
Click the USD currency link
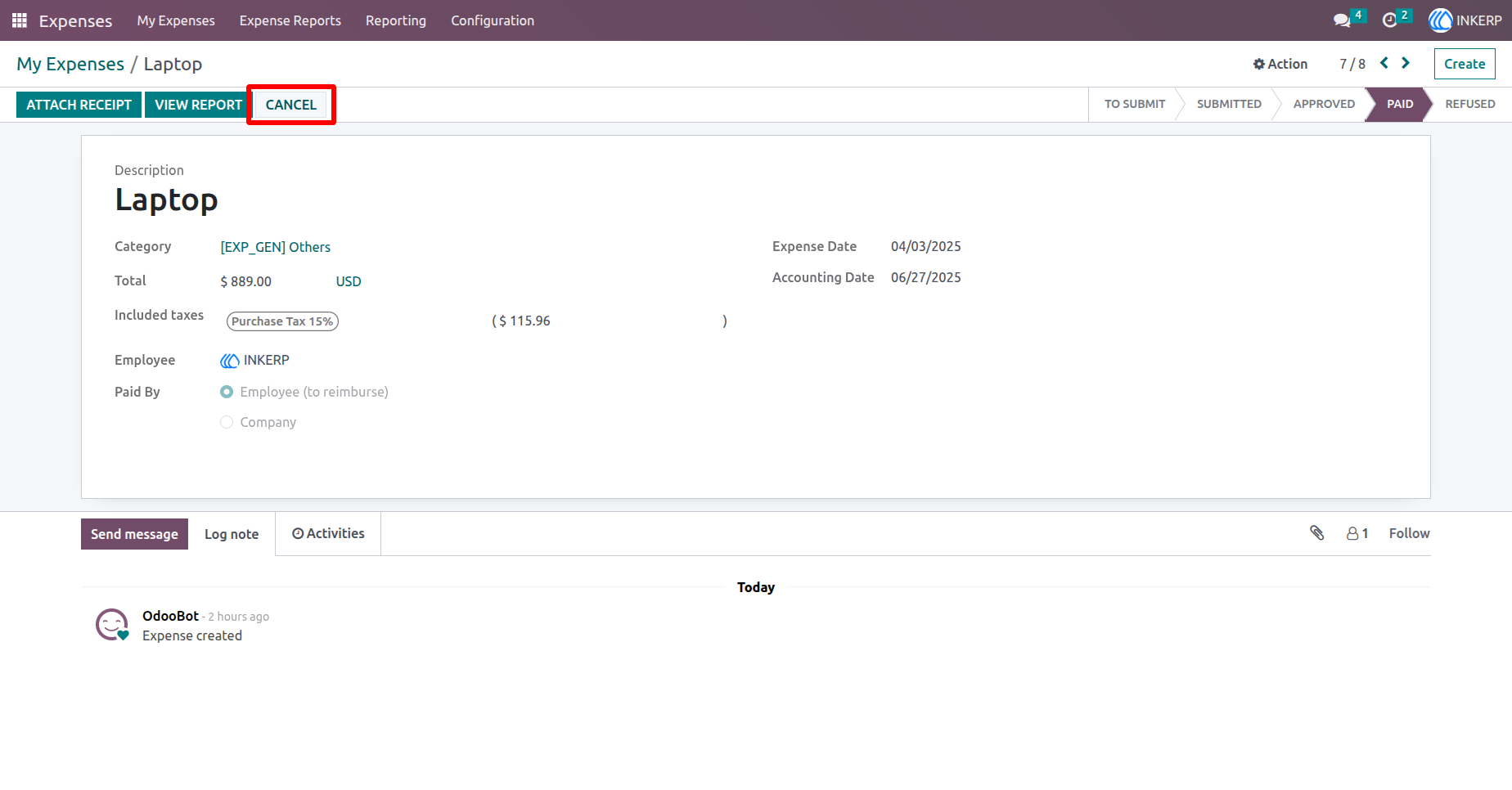click(349, 281)
